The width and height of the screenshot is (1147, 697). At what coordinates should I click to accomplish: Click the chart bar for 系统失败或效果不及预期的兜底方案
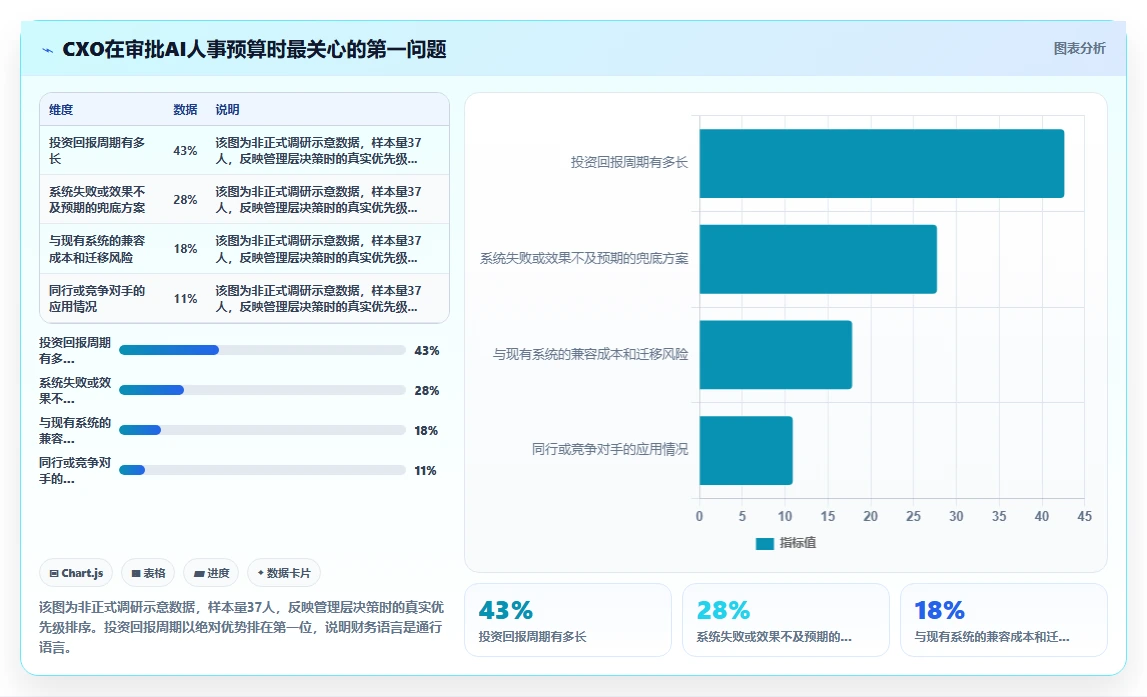(x=818, y=259)
